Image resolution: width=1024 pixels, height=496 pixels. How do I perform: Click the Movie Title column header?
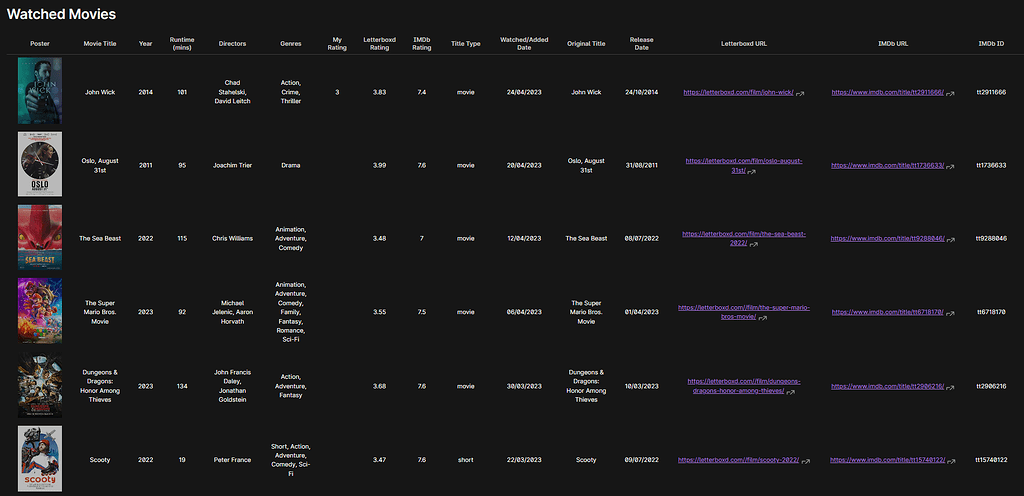(x=100, y=44)
